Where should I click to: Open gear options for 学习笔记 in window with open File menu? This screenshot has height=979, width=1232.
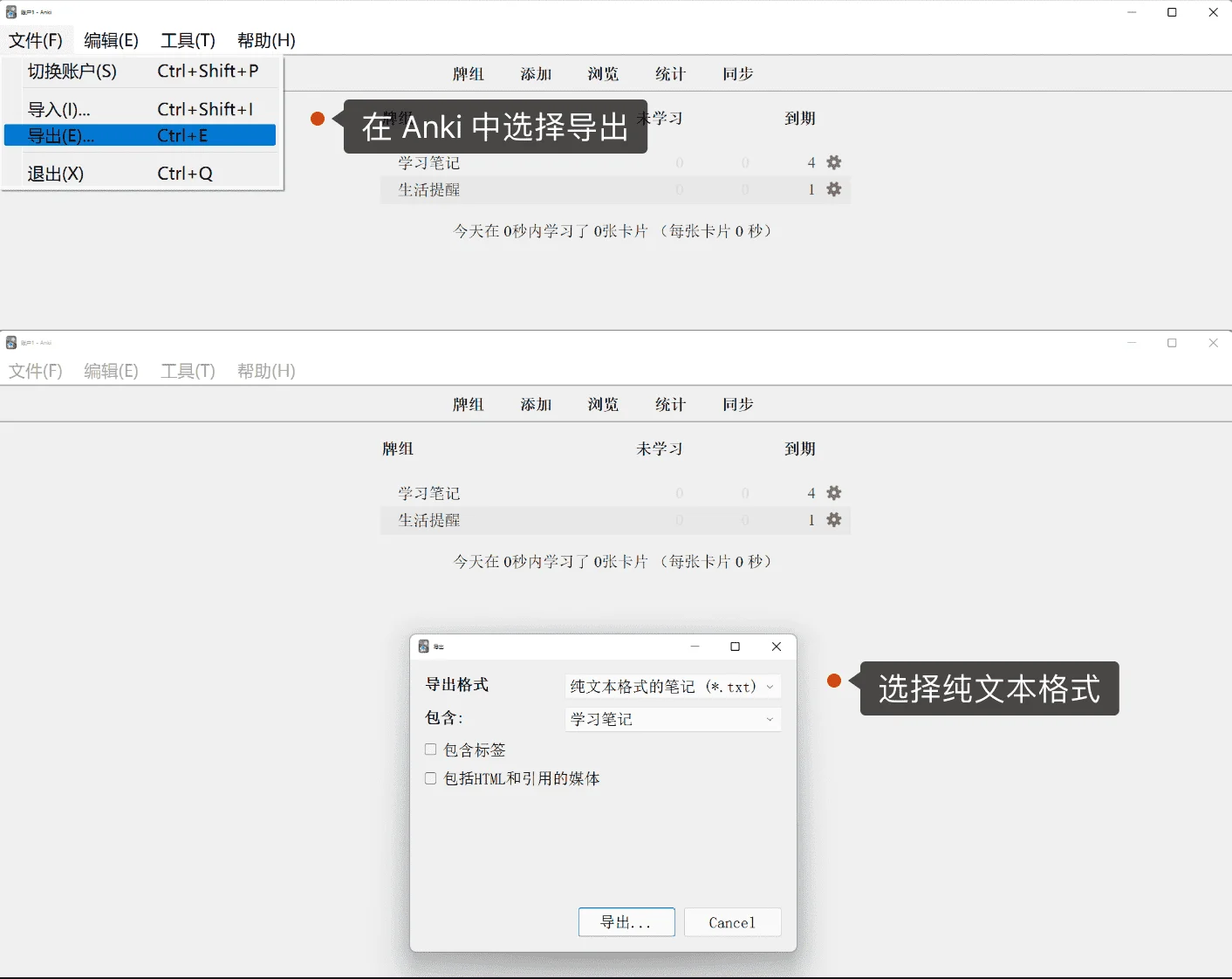point(834,162)
